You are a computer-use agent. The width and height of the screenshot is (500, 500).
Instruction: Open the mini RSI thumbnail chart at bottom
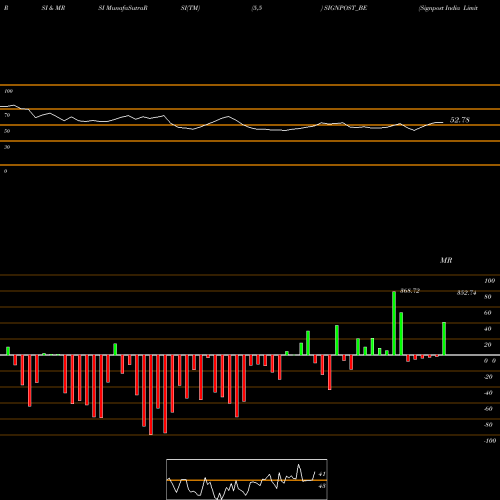point(247,479)
